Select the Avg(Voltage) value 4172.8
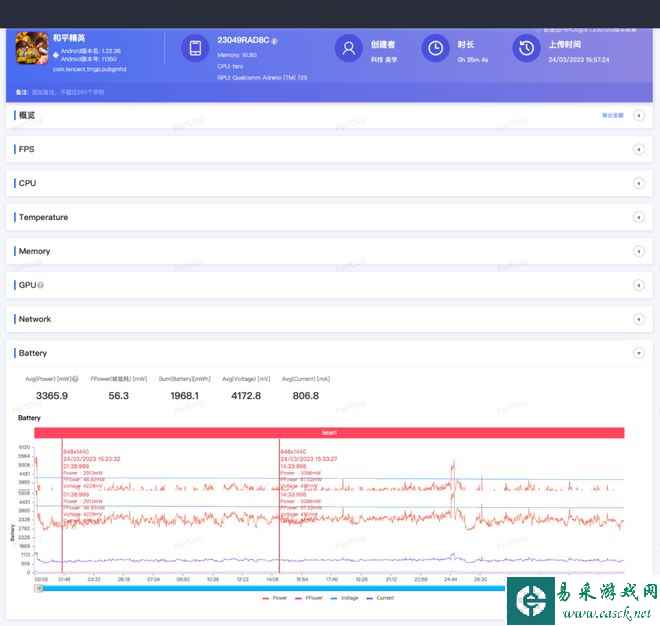Viewport: 660px width, 626px height. 246,396
